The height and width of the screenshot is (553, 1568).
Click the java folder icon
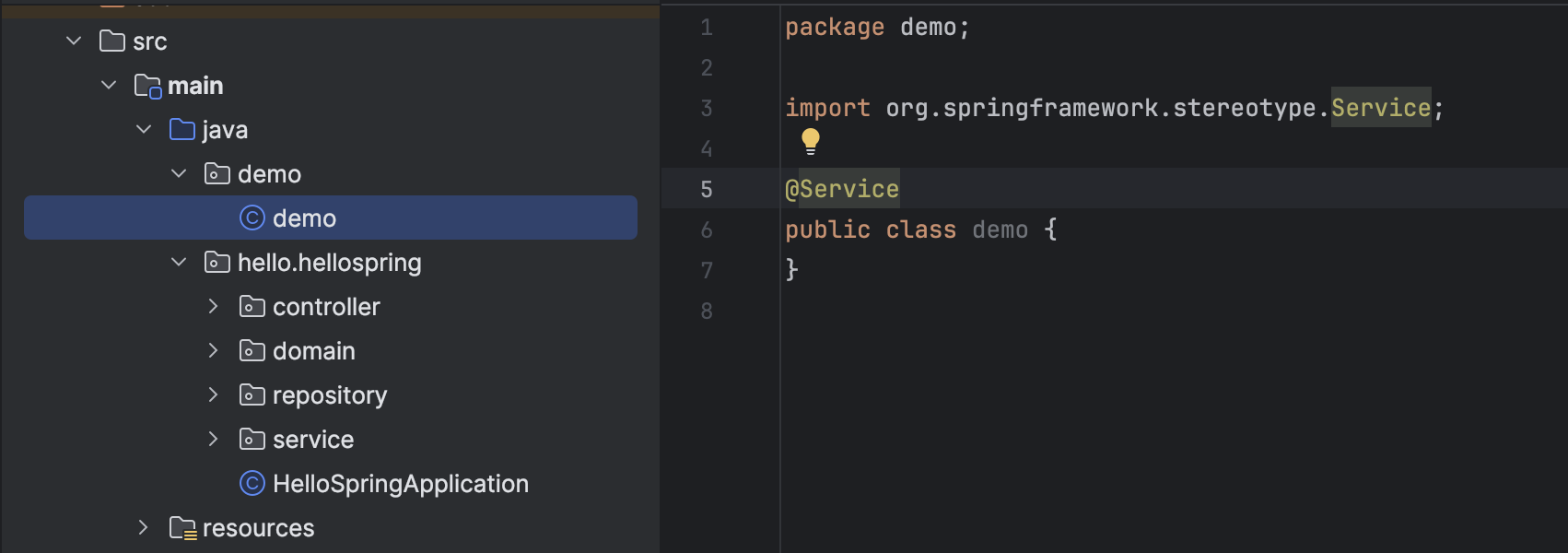pos(182,130)
